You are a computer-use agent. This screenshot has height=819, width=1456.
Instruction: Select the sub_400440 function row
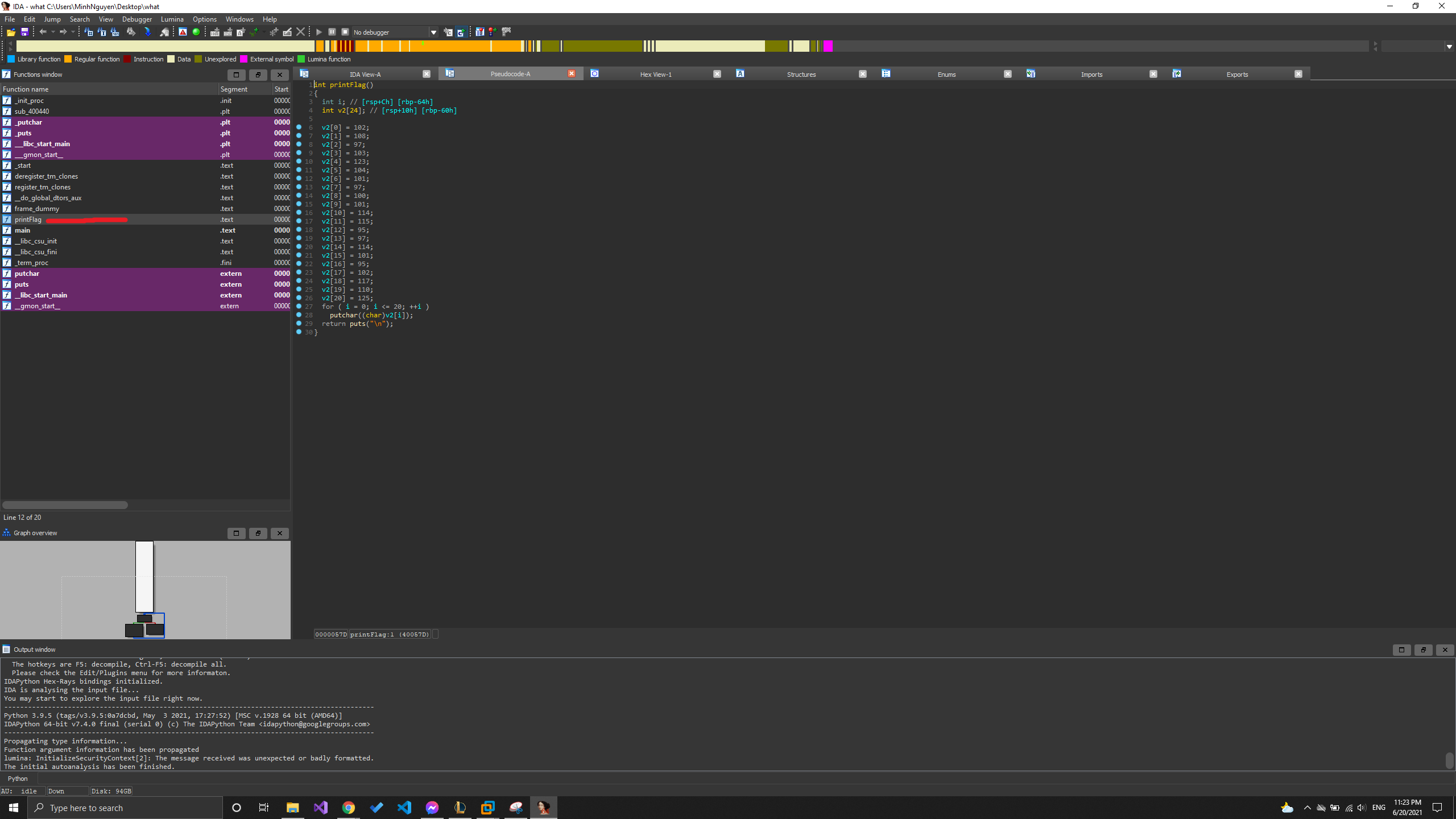click(x=146, y=111)
